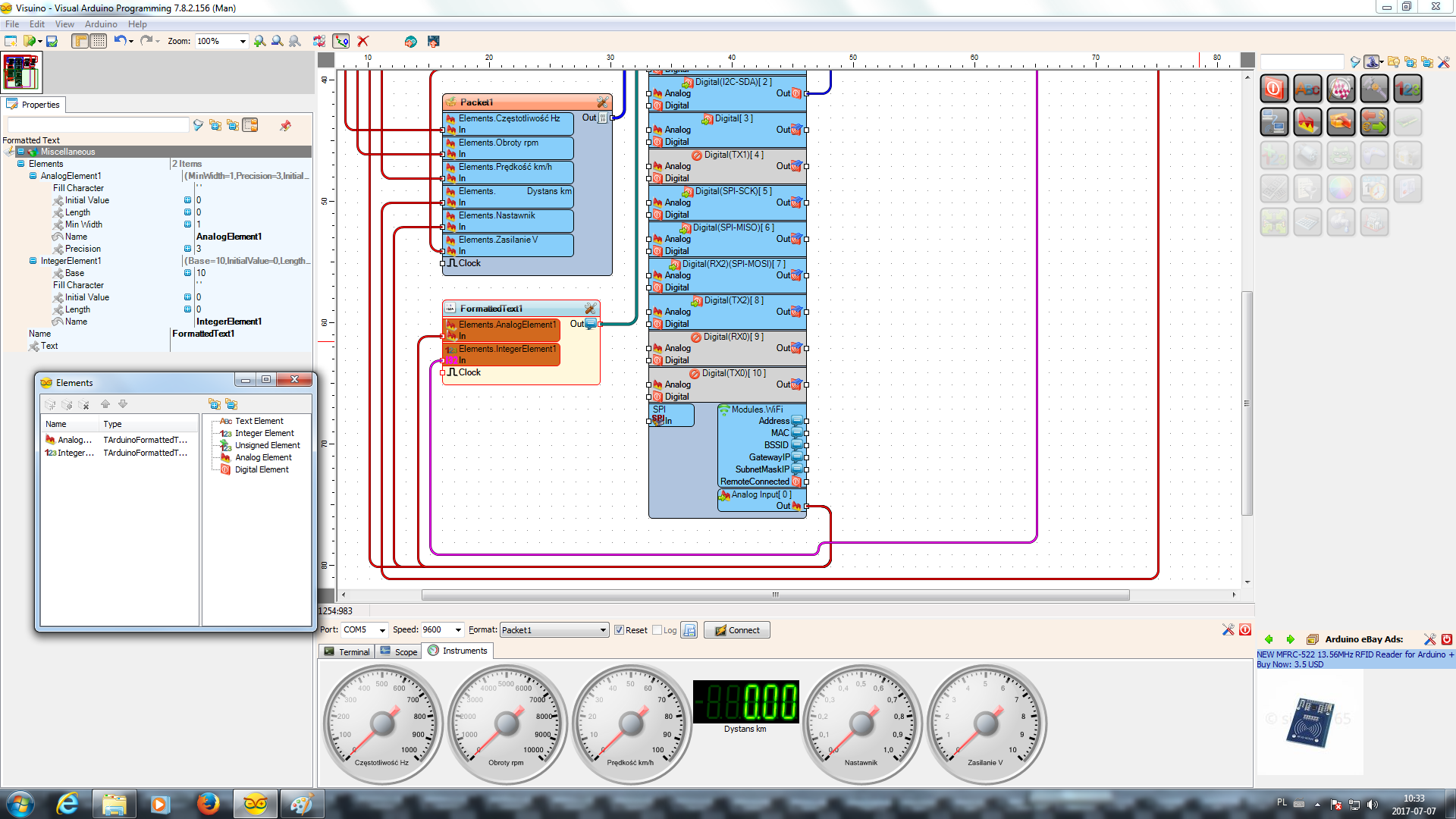Toggle the Log checkbox
The height and width of the screenshot is (819, 1456).
(x=657, y=630)
